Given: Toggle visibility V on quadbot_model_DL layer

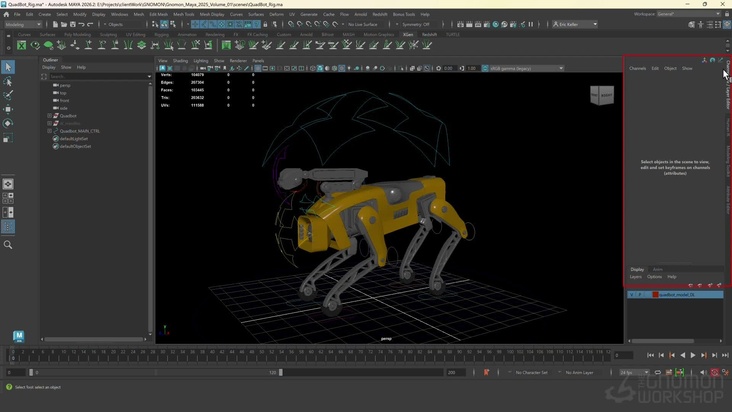Looking at the screenshot, I should pyautogui.click(x=631, y=295).
